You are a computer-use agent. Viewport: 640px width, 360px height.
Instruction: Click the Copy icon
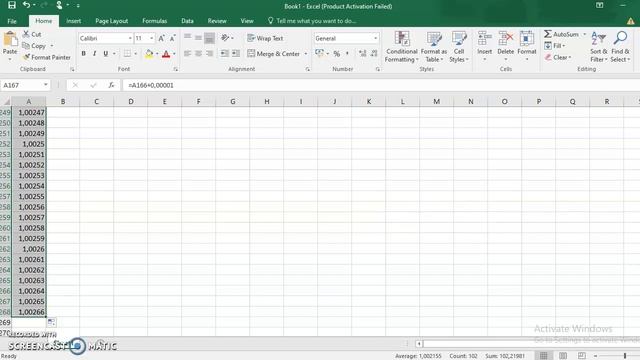click(x=26, y=46)
